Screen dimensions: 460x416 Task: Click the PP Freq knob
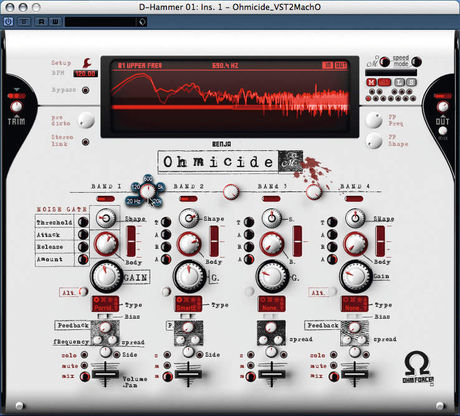374,120
